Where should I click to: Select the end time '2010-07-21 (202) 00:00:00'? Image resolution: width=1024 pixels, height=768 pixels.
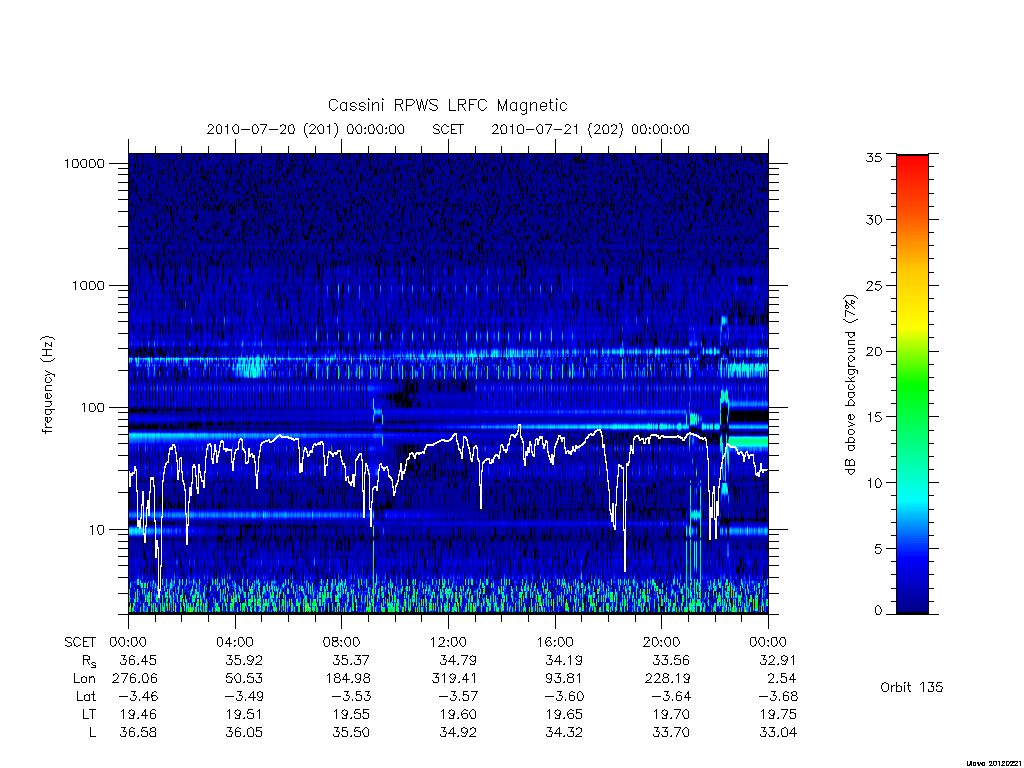(x=590, y=129)
